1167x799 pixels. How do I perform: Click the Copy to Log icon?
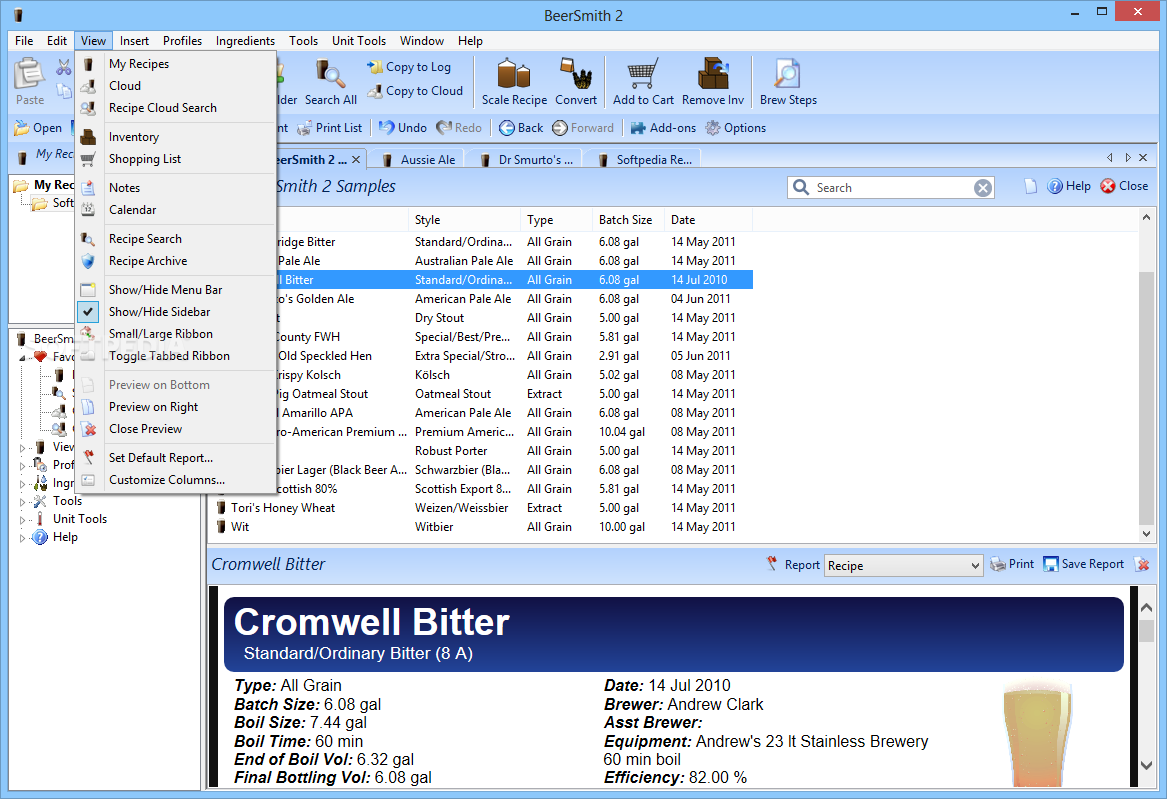[374, 66]
